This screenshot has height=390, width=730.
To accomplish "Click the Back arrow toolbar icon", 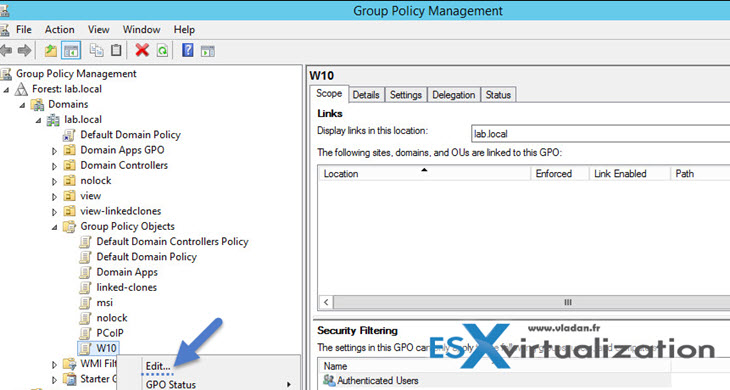I will click(x=6, y=50).
